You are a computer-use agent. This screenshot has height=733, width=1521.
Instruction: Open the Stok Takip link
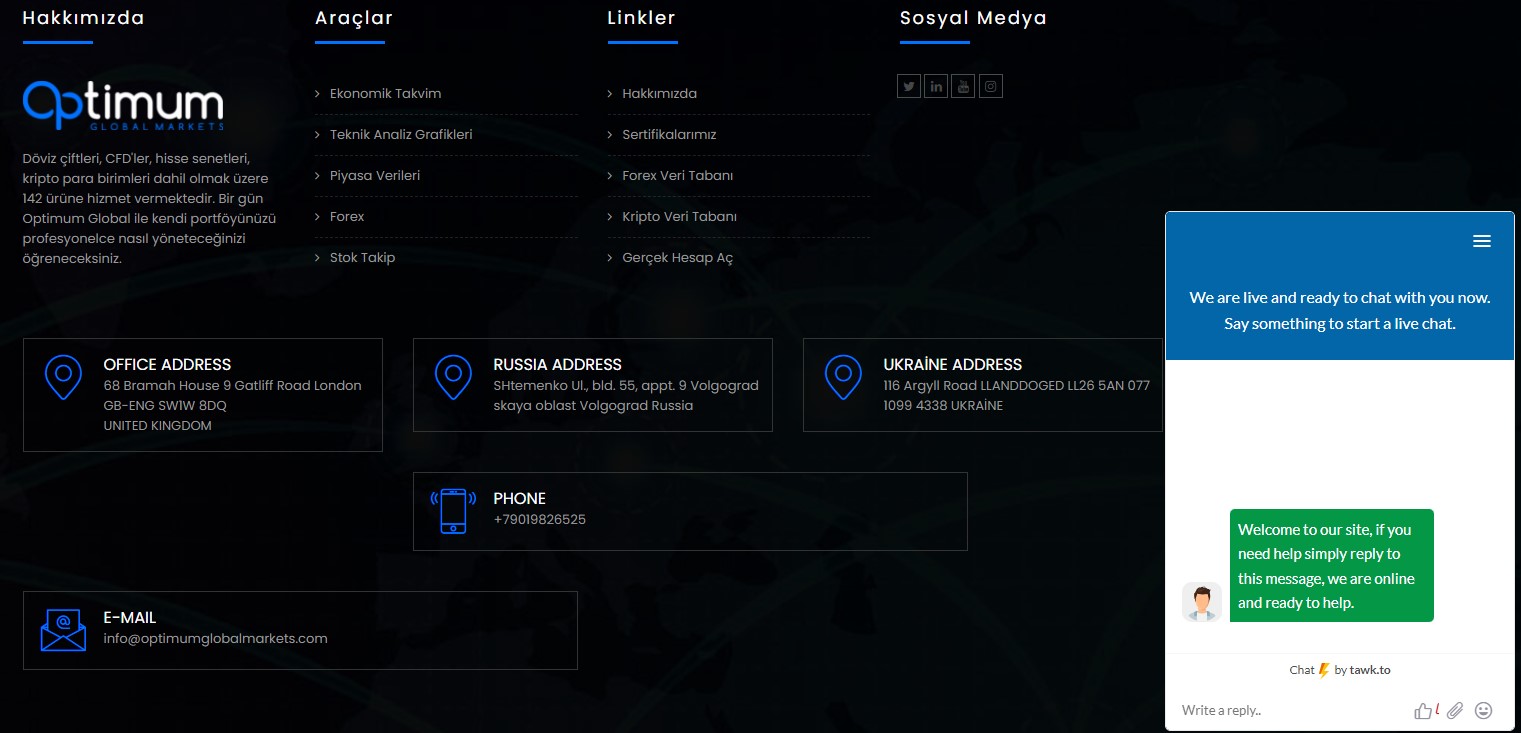362,258
